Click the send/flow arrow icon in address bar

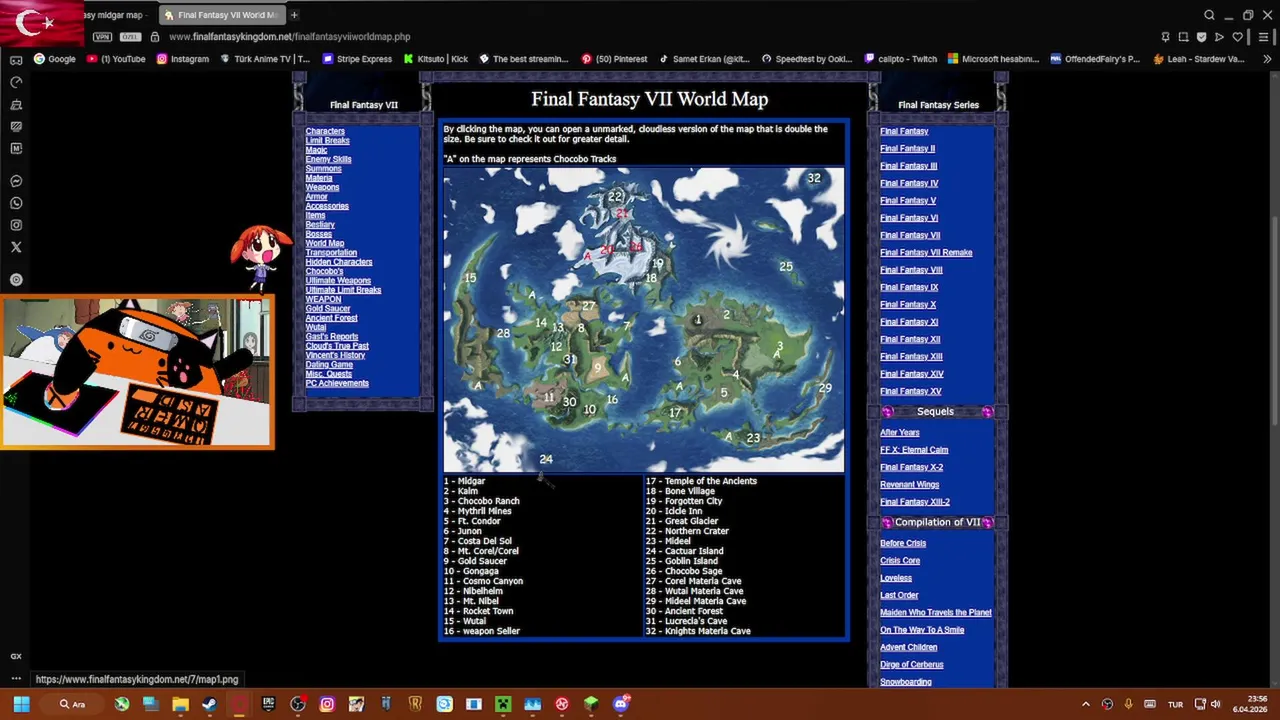(1219, 37)
